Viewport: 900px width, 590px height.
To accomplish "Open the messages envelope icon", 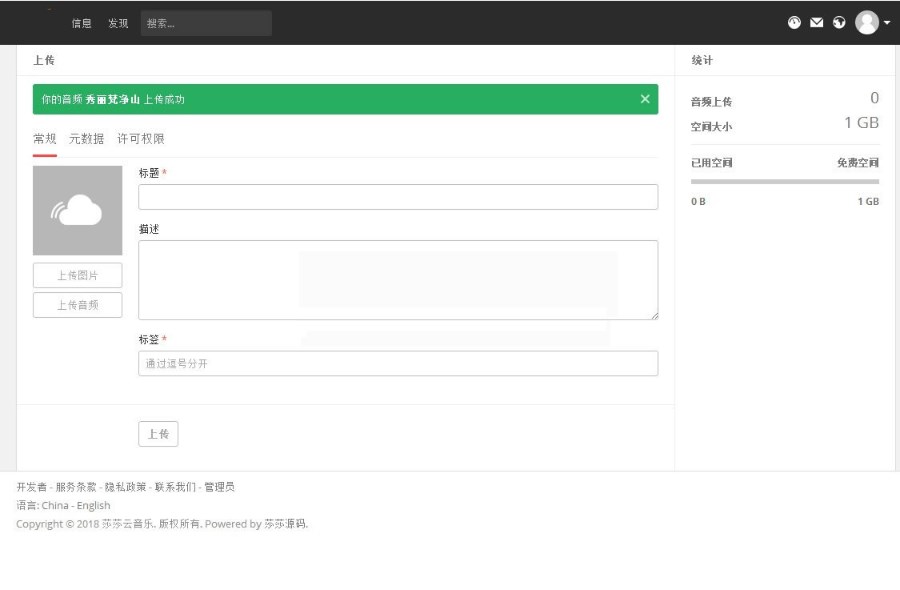I will pyautogui.click(x=816, y=22).
